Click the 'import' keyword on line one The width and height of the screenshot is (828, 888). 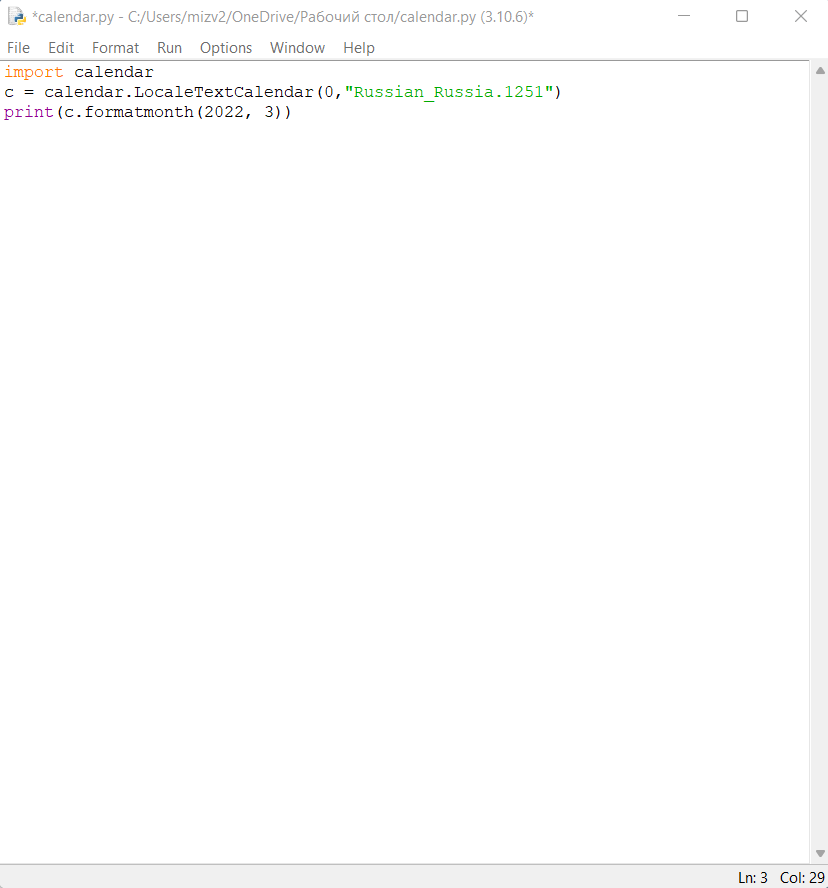[x=33, y=72]
